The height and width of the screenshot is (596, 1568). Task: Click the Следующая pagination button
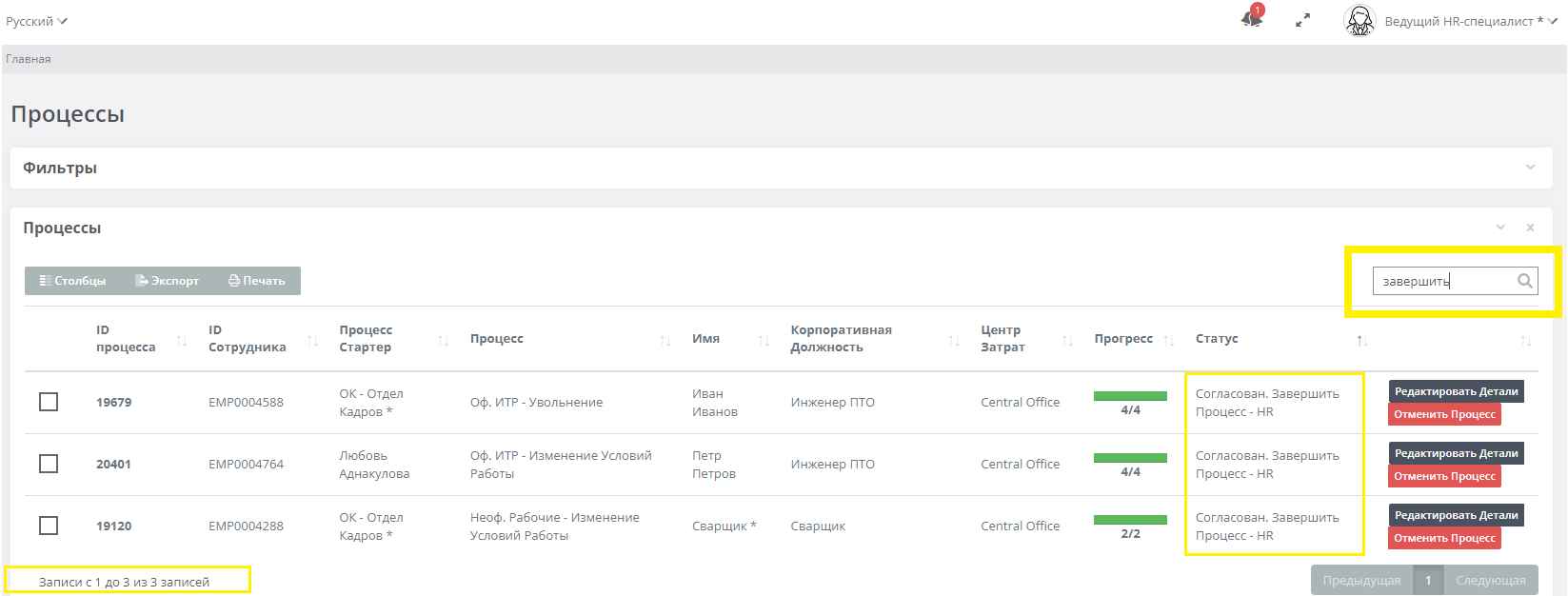1491,580
